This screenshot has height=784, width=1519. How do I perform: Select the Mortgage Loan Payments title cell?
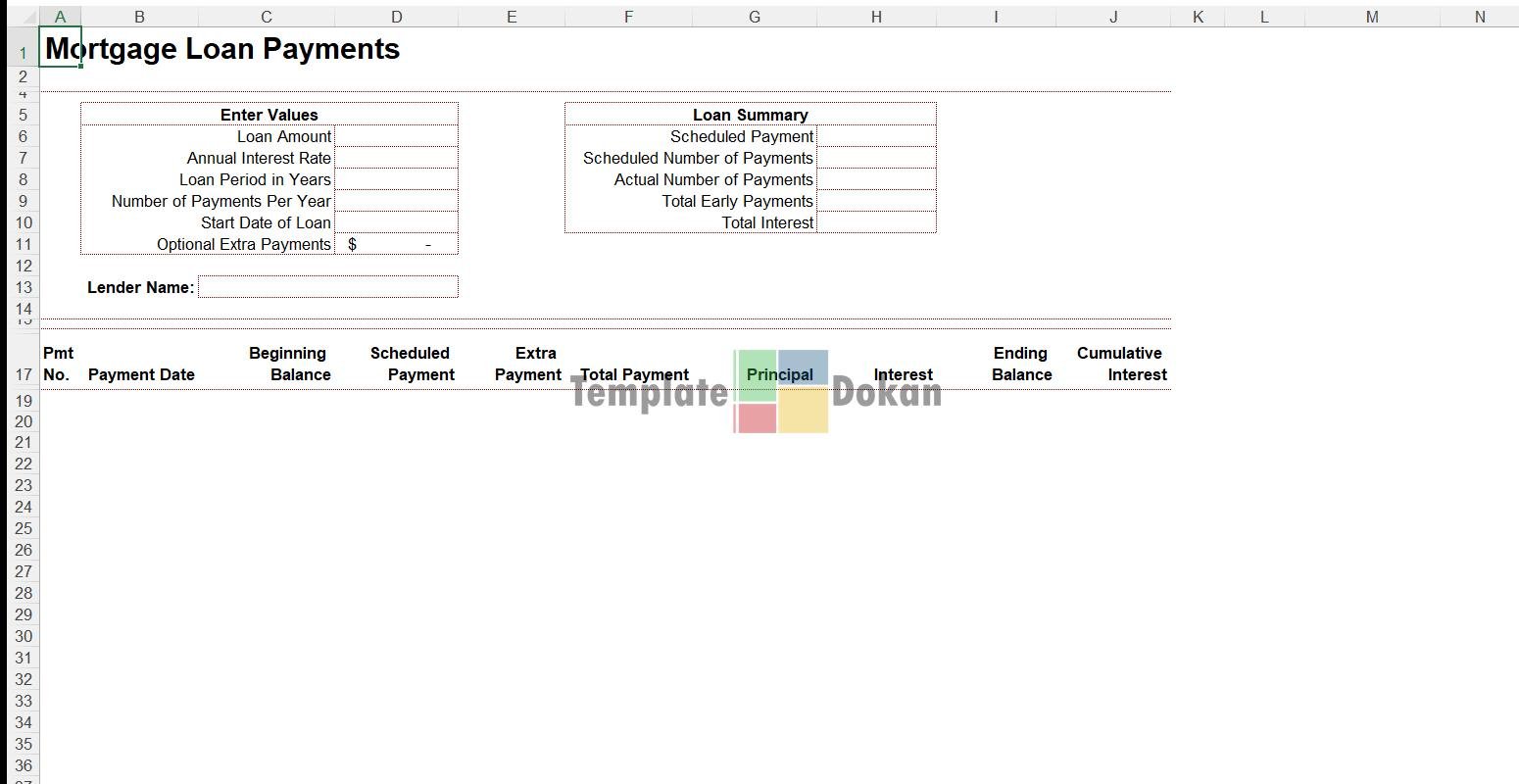coord(222,49)
